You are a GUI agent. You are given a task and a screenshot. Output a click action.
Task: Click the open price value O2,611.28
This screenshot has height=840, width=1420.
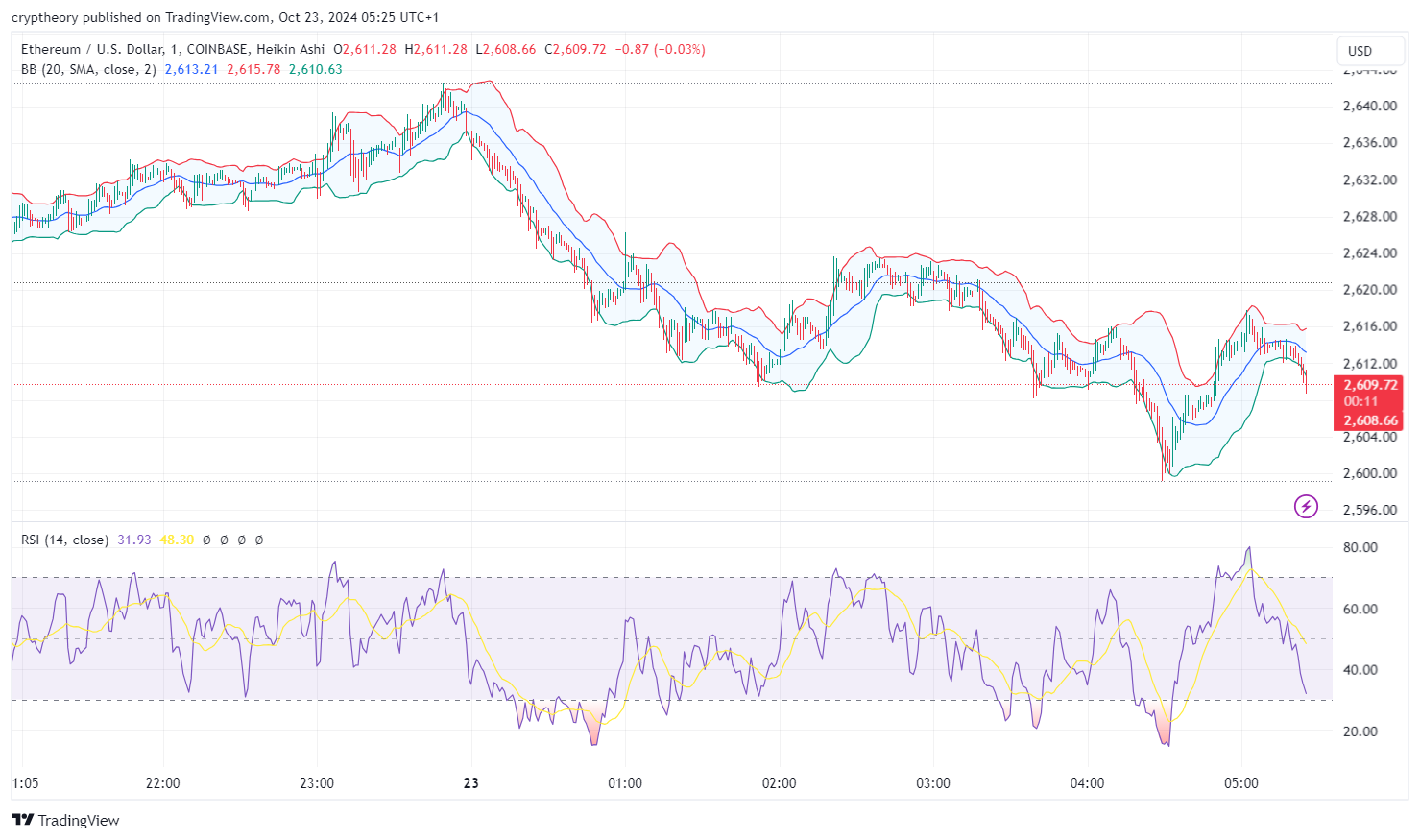click(x=365, y=49)
